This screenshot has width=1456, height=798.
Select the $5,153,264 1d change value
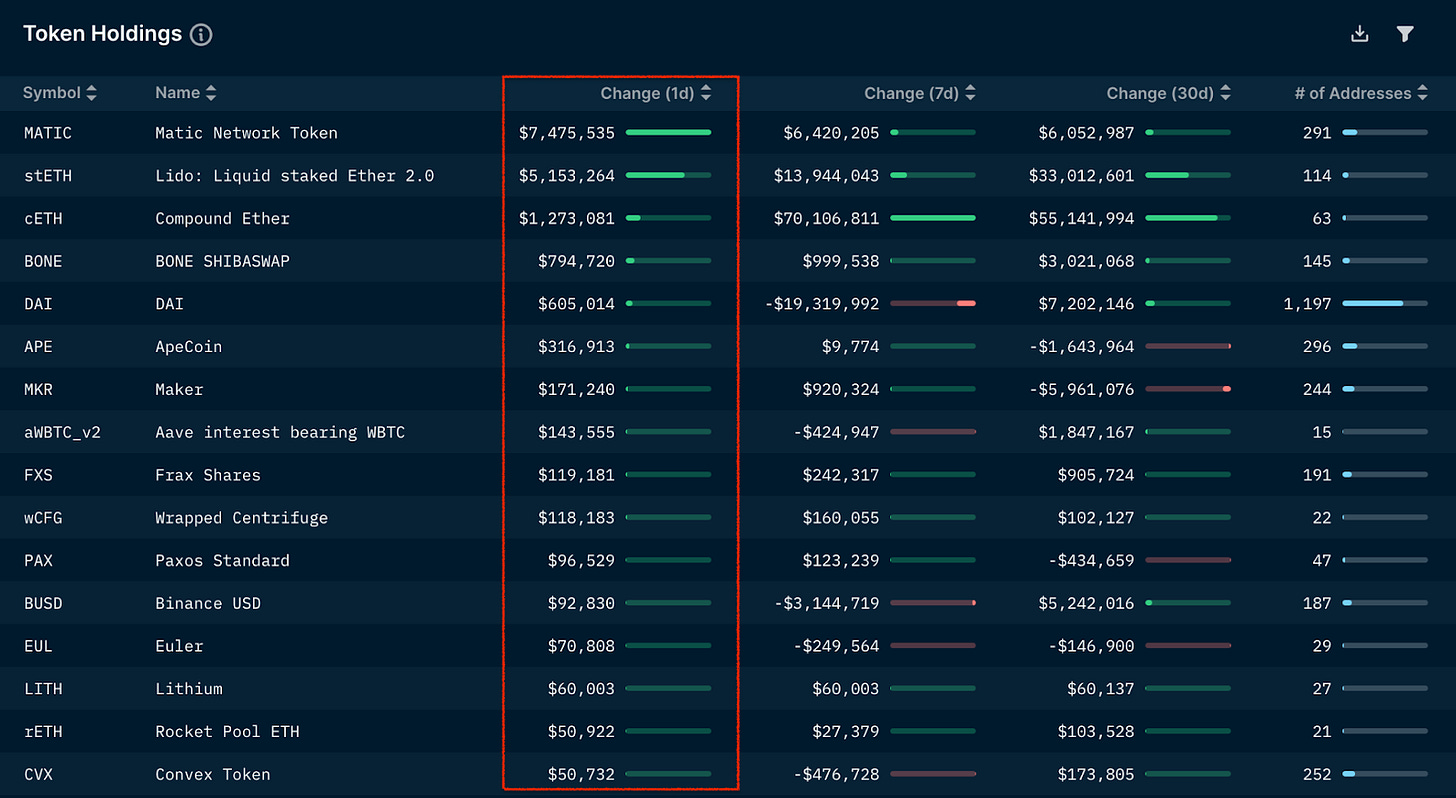(x=567, y=176)
